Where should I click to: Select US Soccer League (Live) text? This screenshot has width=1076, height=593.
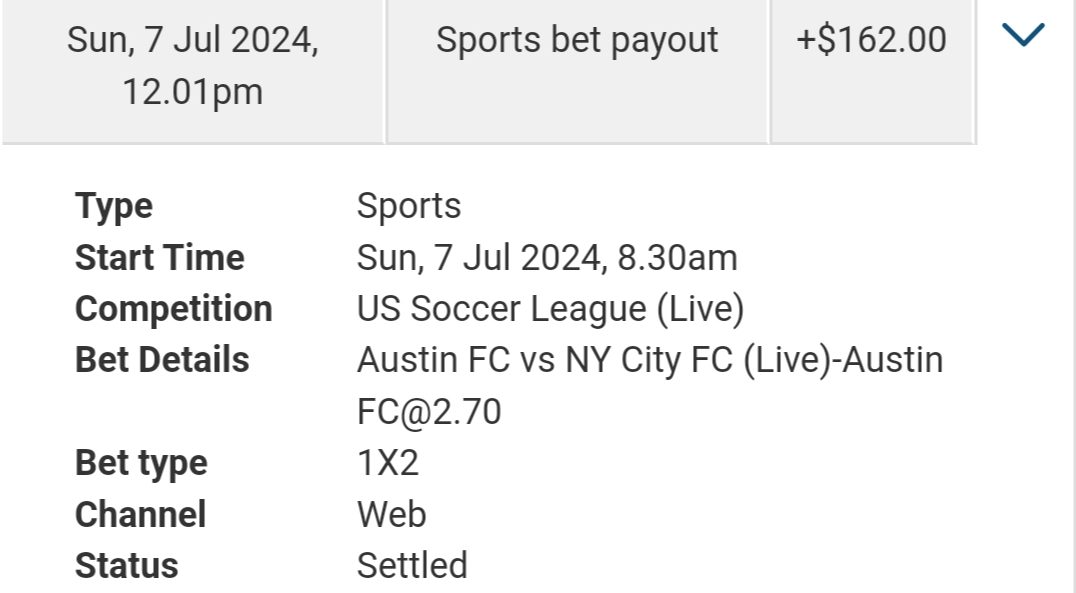pos(550,309)
